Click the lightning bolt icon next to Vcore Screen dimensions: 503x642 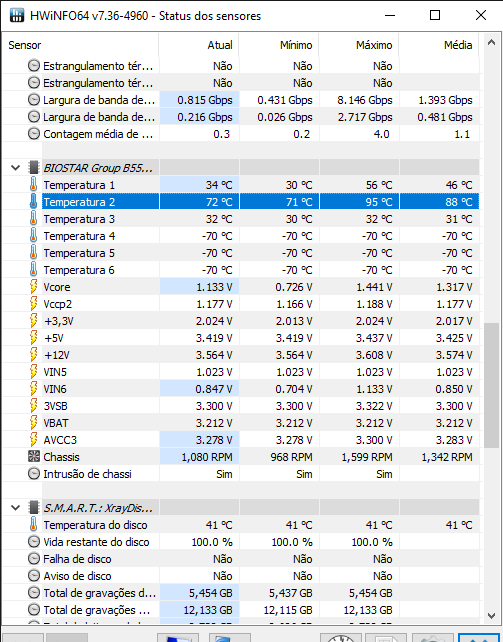[x=34, y=287]
